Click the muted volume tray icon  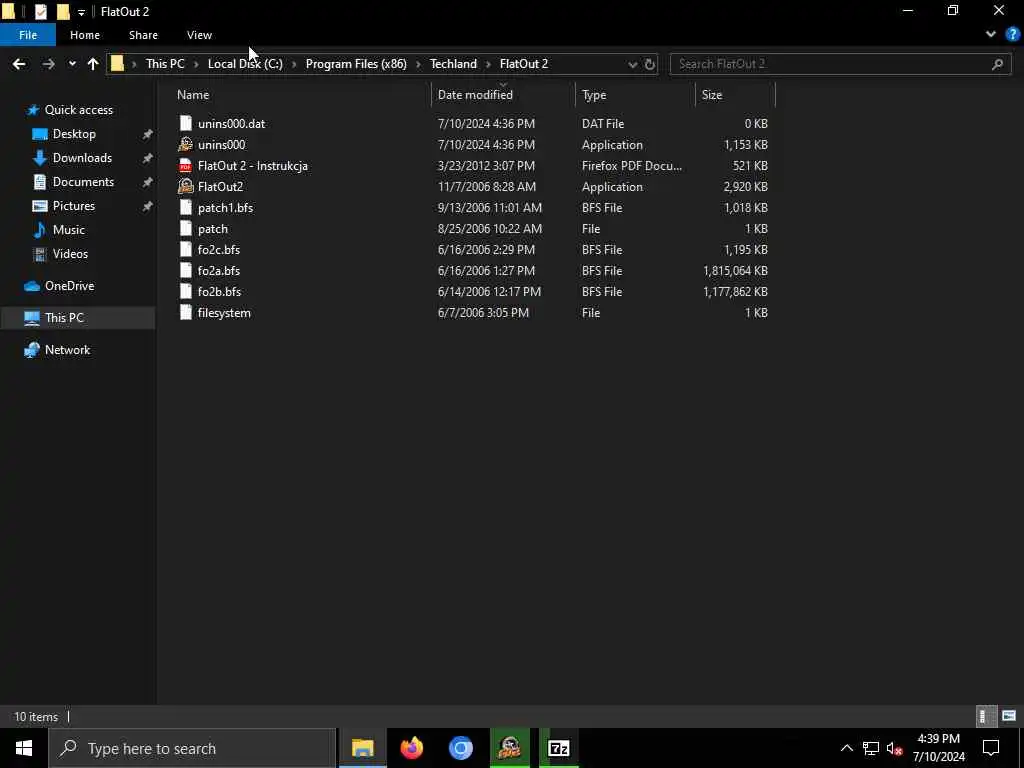894,748
